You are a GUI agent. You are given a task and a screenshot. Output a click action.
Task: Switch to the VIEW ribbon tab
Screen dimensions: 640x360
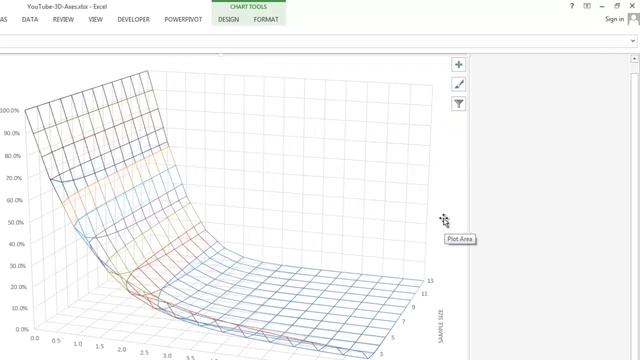(x=96, y=19)
